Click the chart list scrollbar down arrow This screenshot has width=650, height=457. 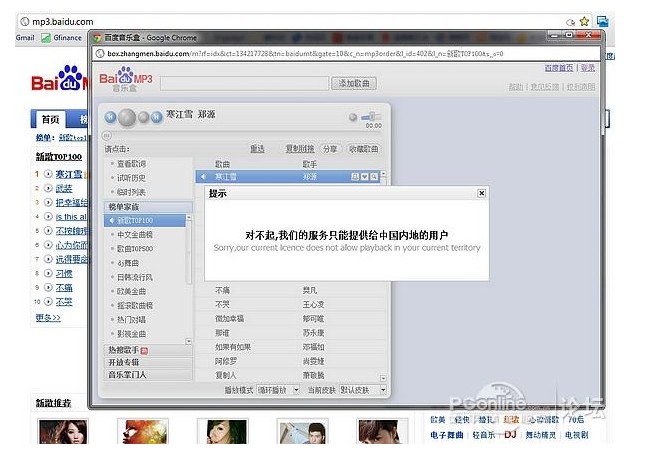(188, 341)
